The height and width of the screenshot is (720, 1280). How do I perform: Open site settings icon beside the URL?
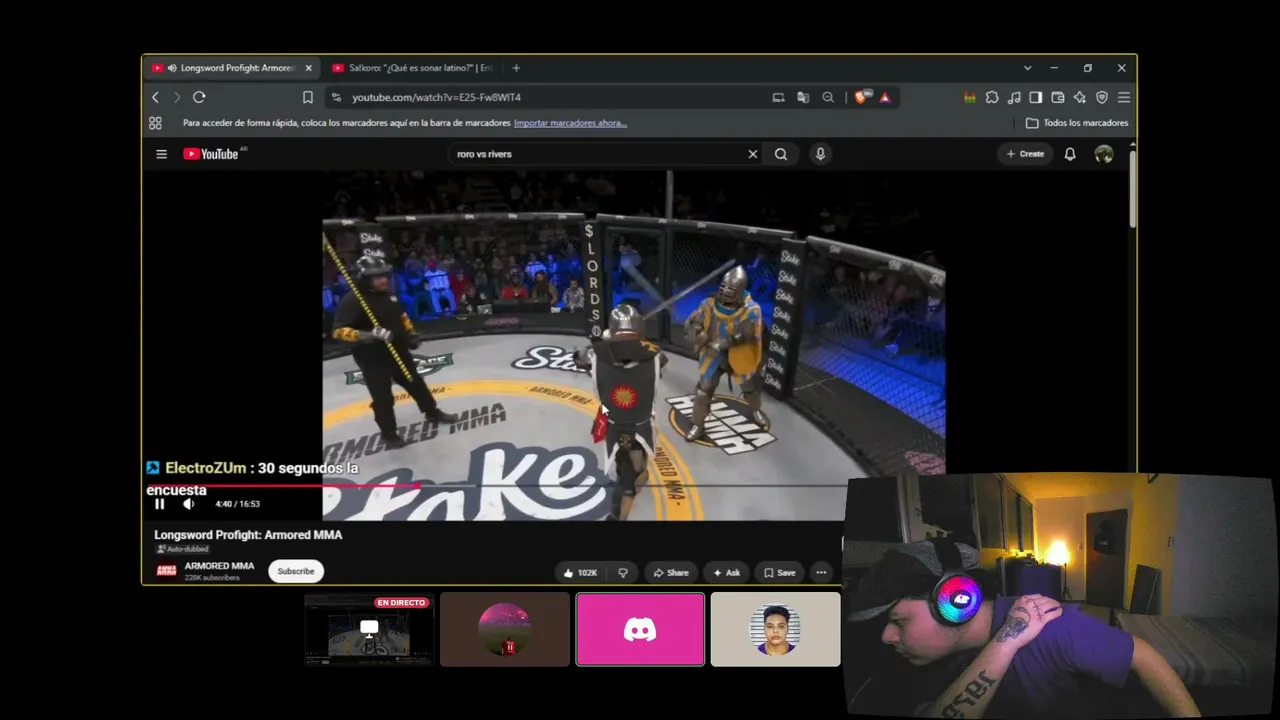click(336, 97)
